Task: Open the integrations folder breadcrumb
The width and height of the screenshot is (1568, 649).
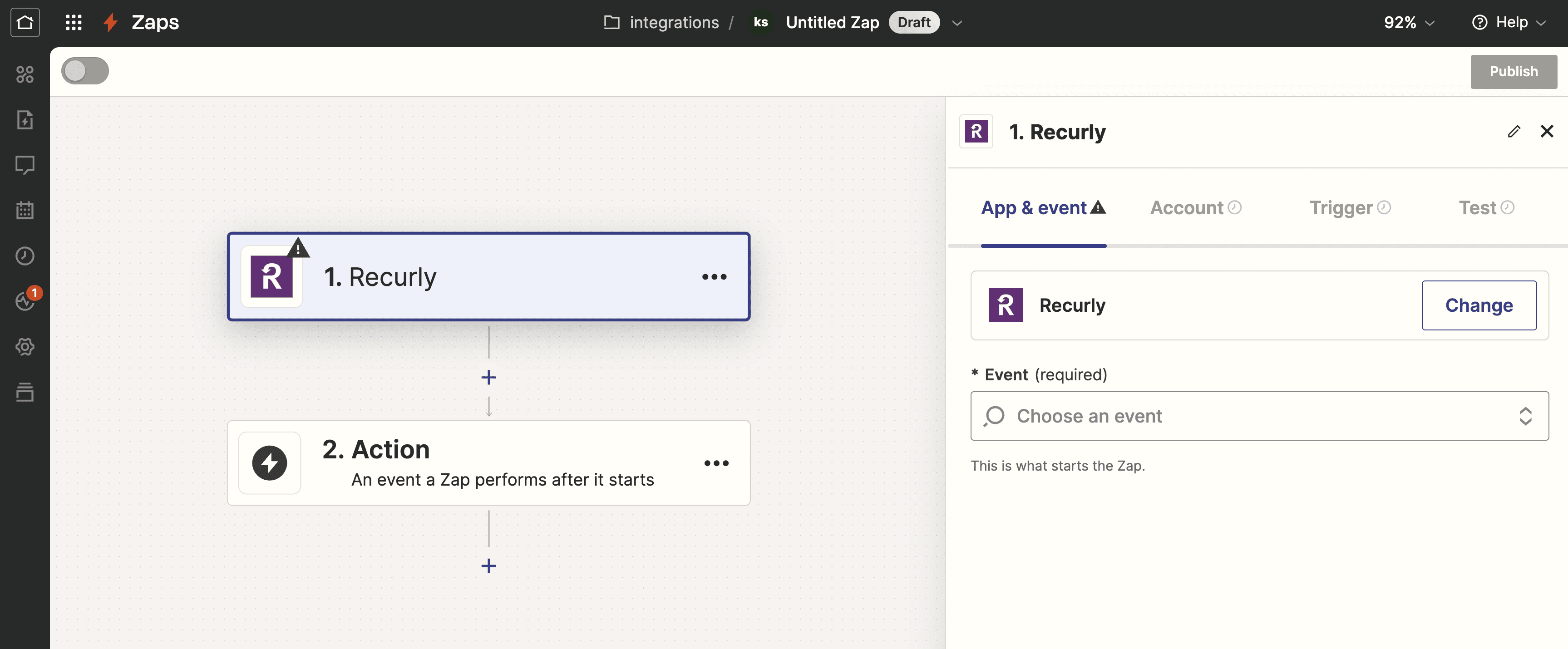Action: point(661,23)
